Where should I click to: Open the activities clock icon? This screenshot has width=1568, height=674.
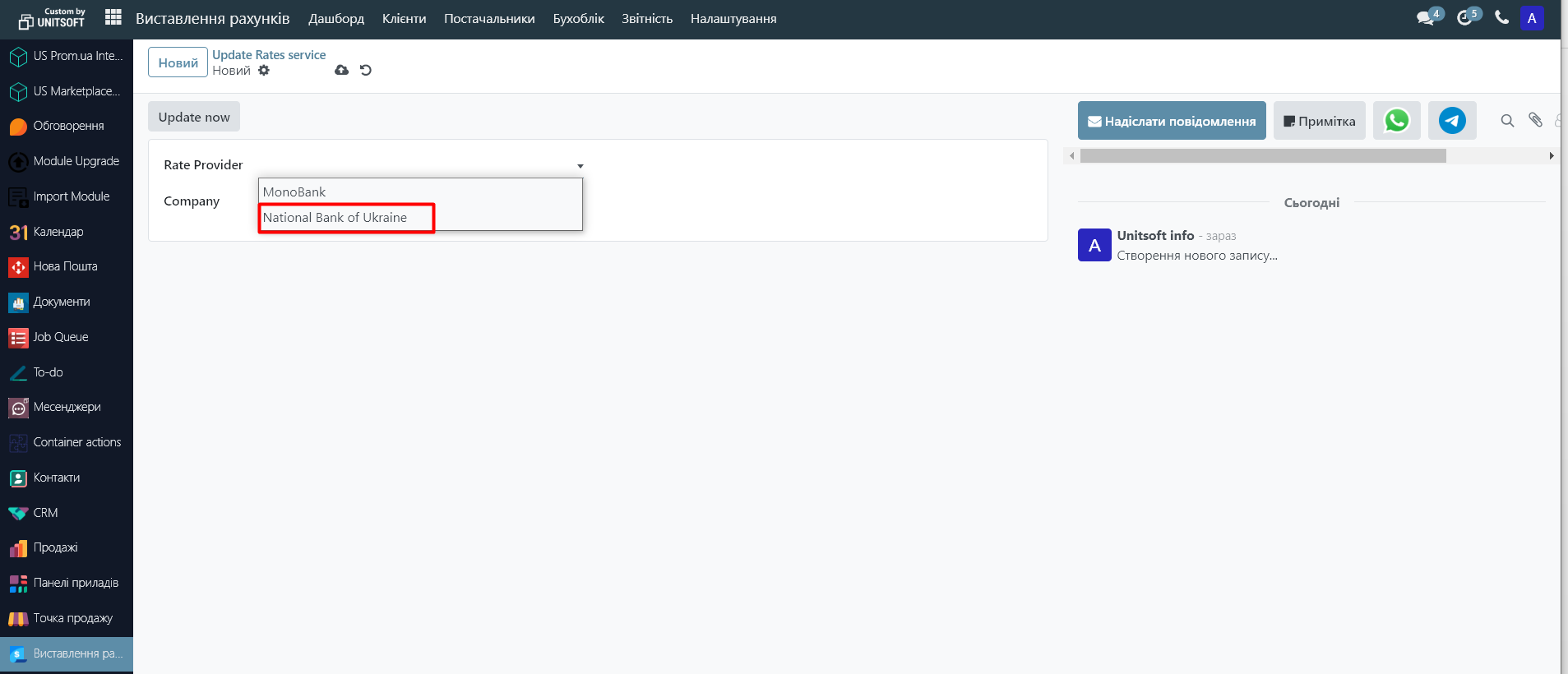pyautogui.click(x=1464, y=18)
